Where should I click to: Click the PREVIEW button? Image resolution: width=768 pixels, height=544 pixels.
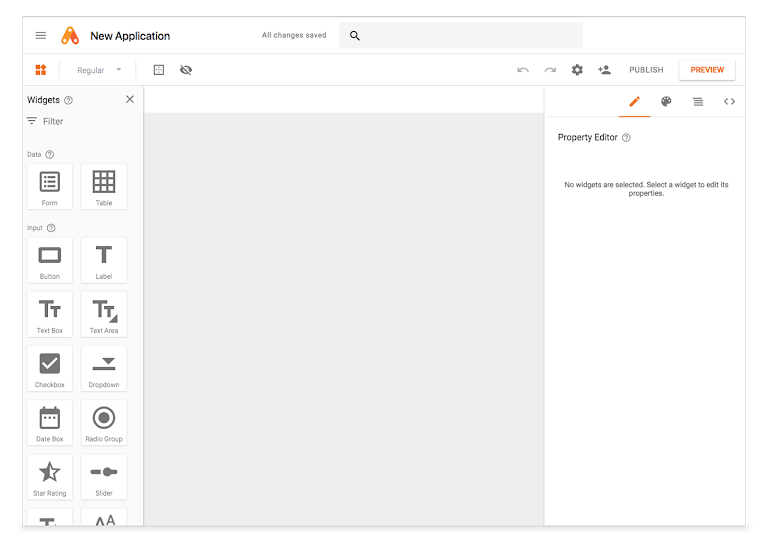(707, 70)
